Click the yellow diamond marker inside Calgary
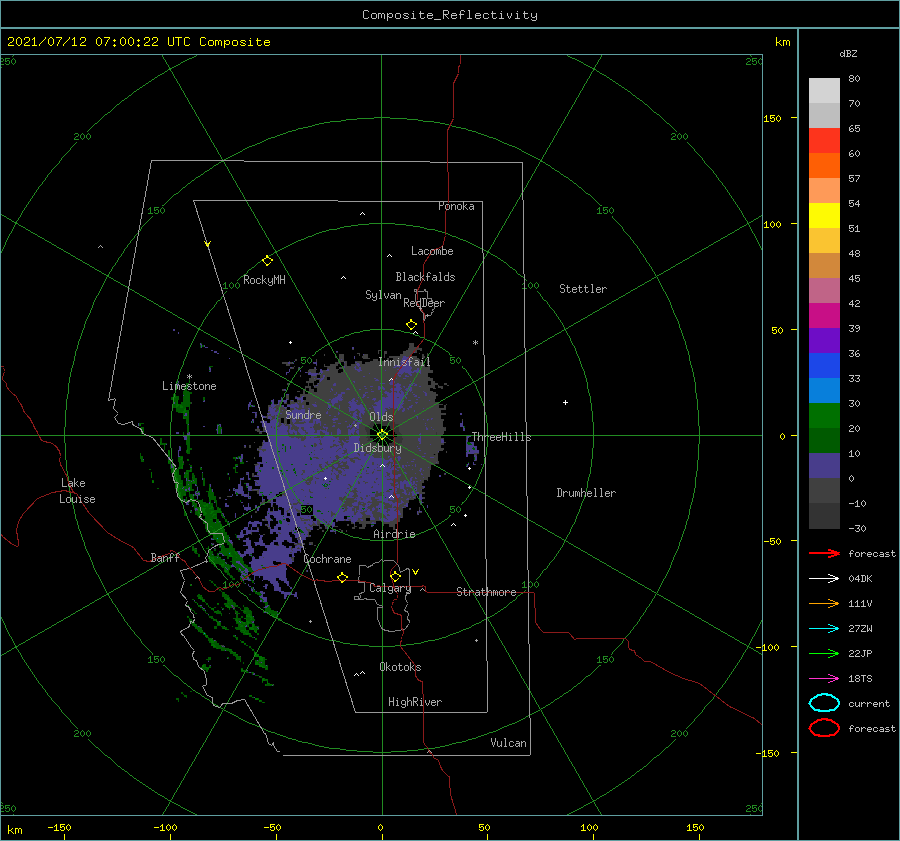900x841 pixels. [395, 576]
